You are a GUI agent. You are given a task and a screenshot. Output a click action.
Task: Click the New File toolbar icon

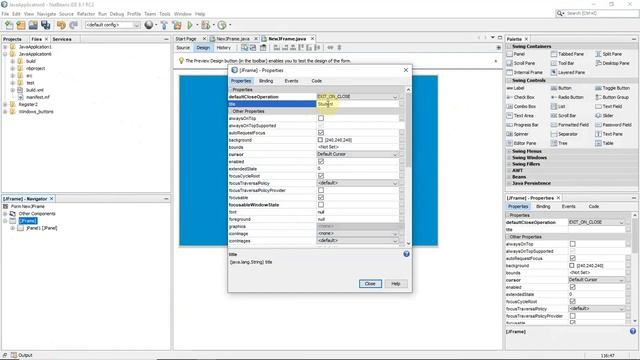pyautogui.click(x=9, y=25)
